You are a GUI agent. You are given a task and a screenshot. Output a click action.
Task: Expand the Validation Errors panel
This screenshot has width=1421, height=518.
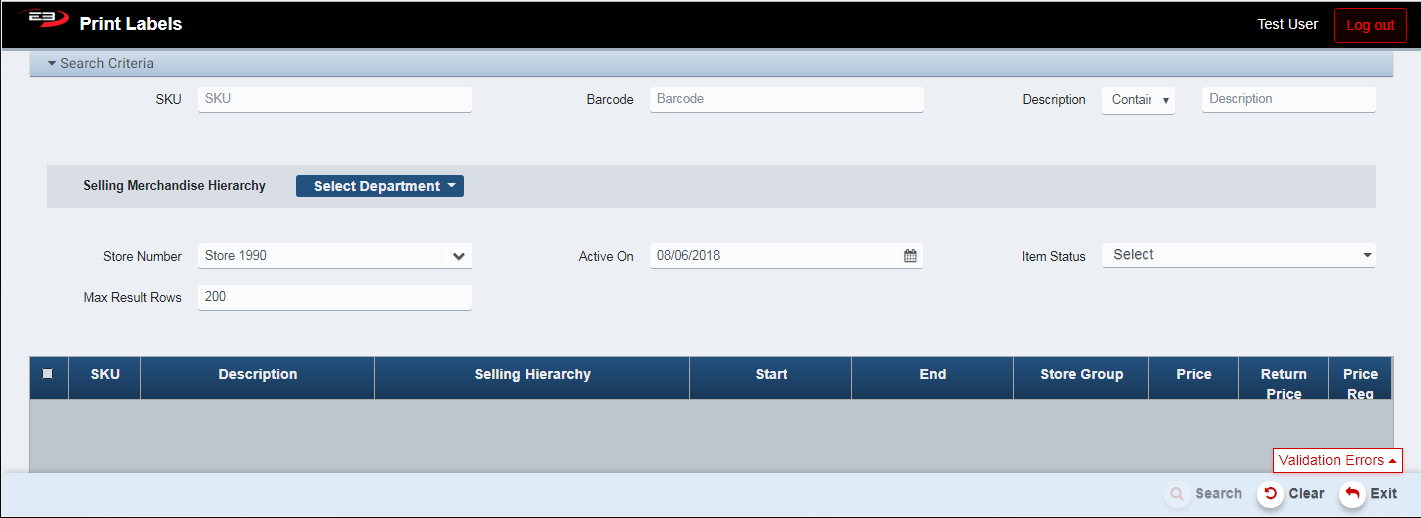1337,460
